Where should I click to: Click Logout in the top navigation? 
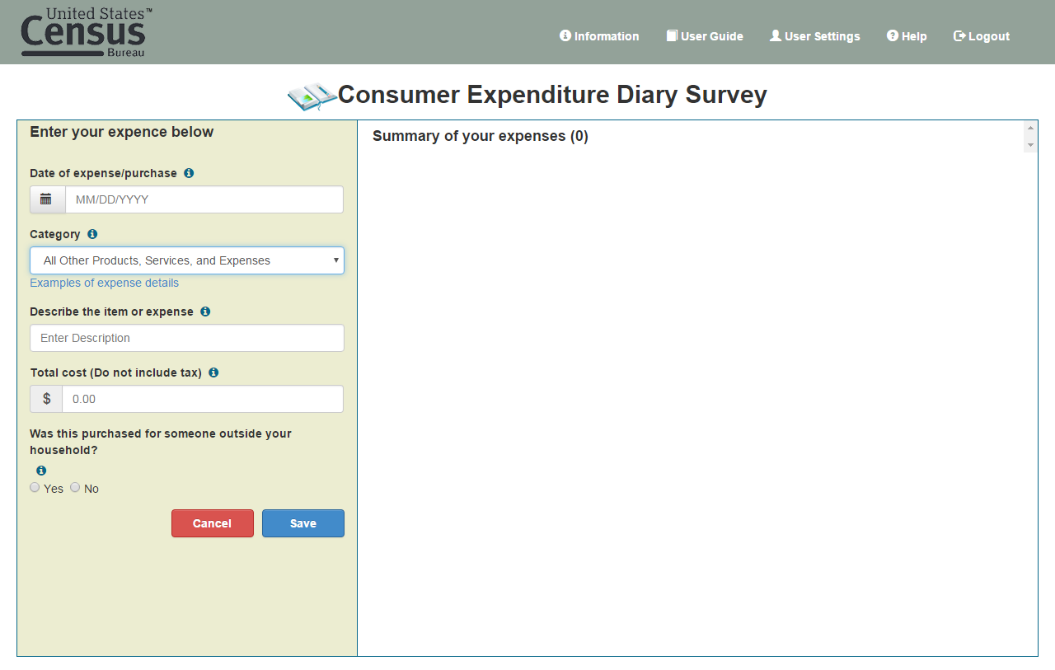point(981,36)
